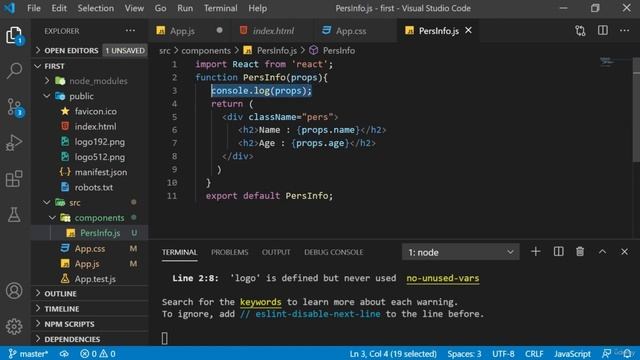
Task: Expand the NPM Scripts section
Action: click(x=89, y=324)
